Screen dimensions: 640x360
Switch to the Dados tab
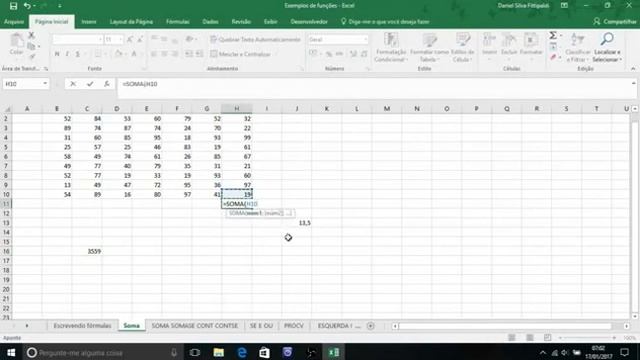(210, 22)
